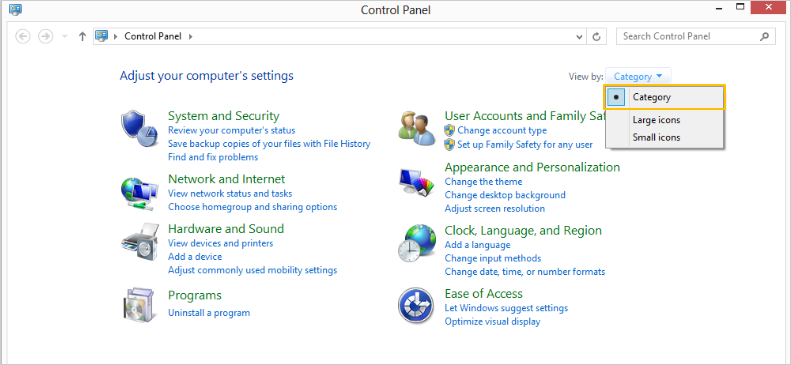Open the Hardware and Sound printer icon

136,244
